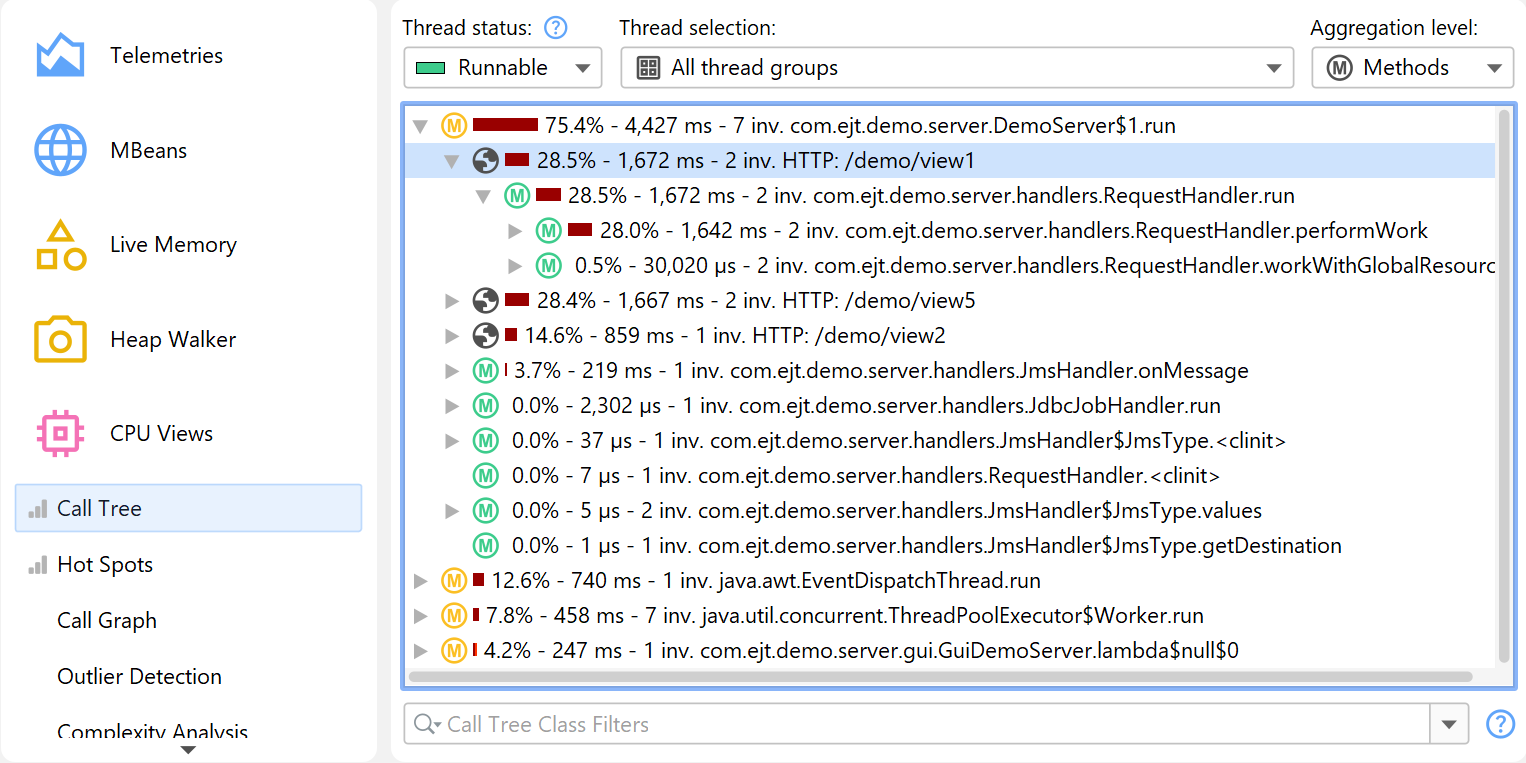Go to the MBeans section
This screenshot has width=1526, height=763.
(149, 150)
